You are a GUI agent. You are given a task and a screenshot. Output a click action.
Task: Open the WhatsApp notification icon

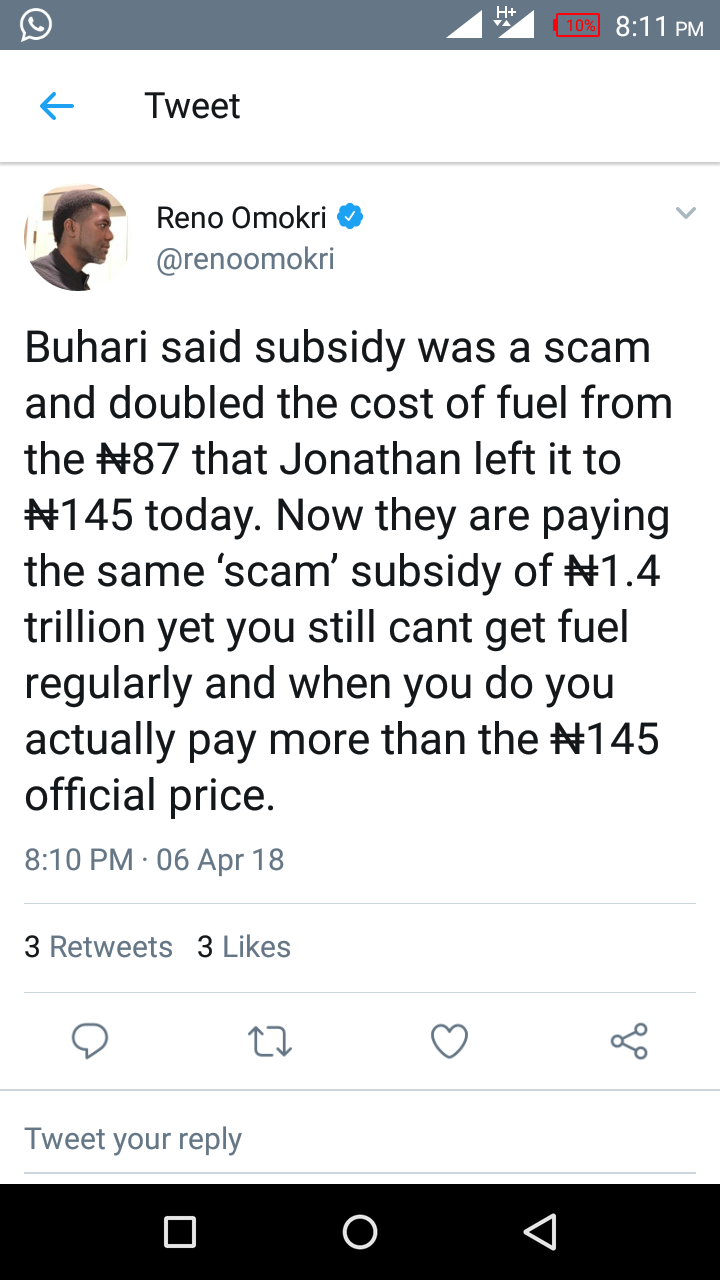pyautogui.click(x=35, y=25)
